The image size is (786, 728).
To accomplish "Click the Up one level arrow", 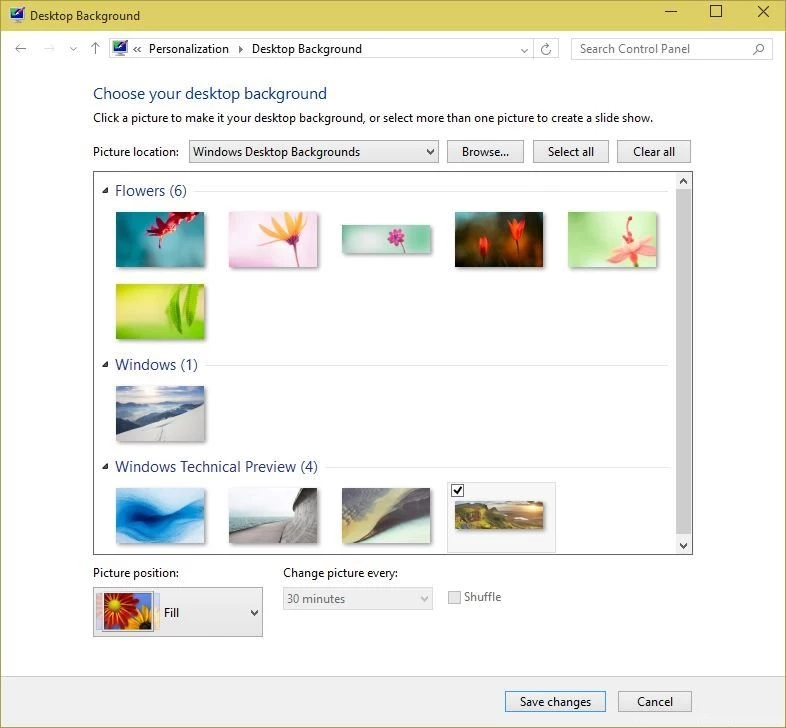I will (95, 49).
